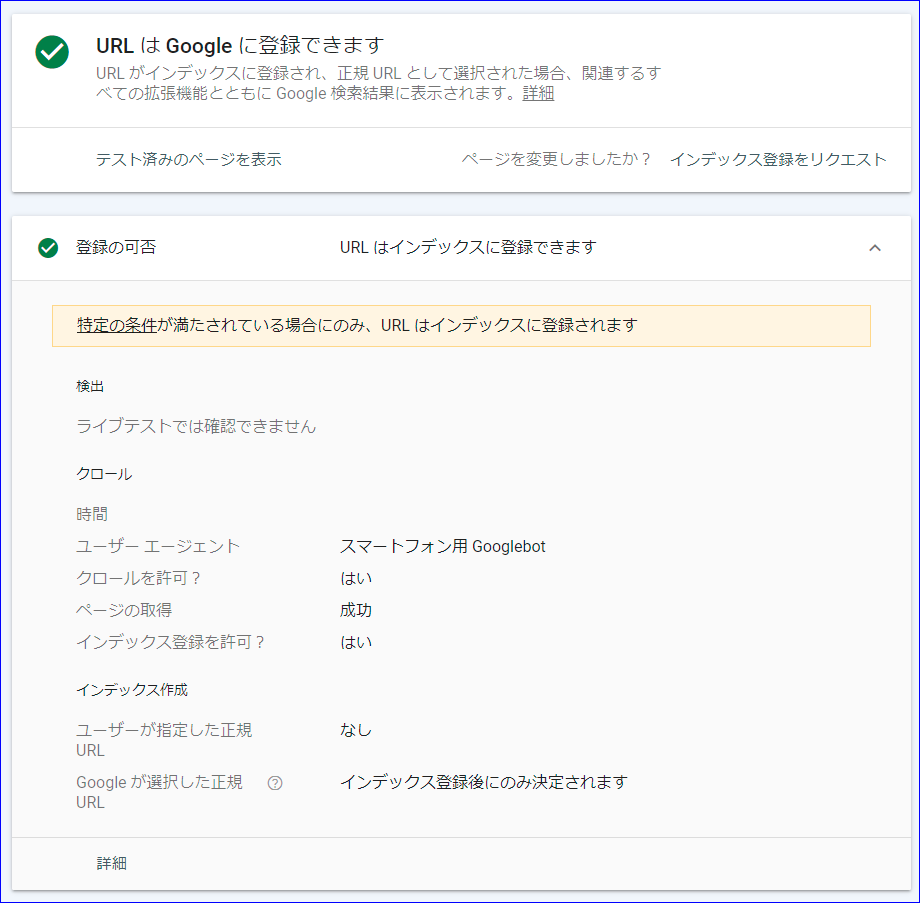
Task: Collapse the 登録の可否 section with the chevron
Action: click(x=876, y=246)
